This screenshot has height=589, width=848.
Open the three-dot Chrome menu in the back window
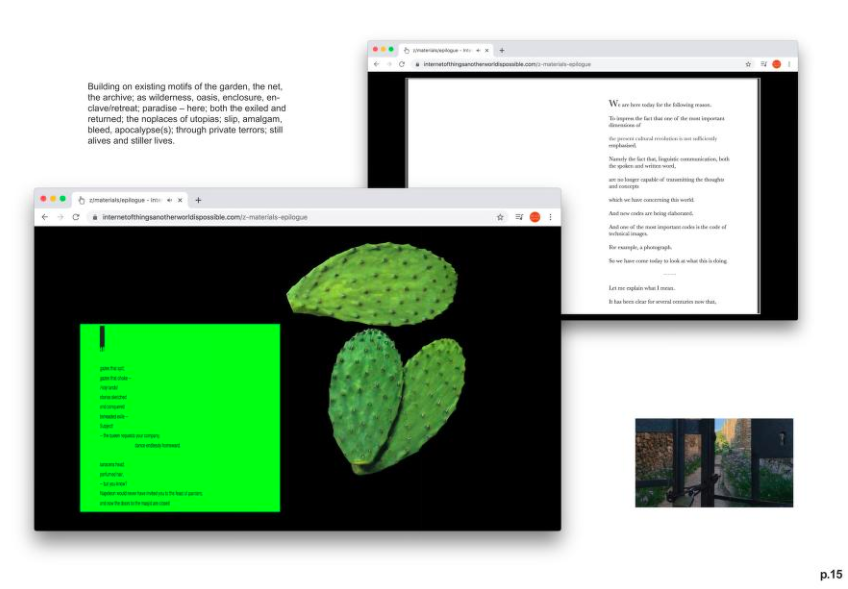pos(789,64)
